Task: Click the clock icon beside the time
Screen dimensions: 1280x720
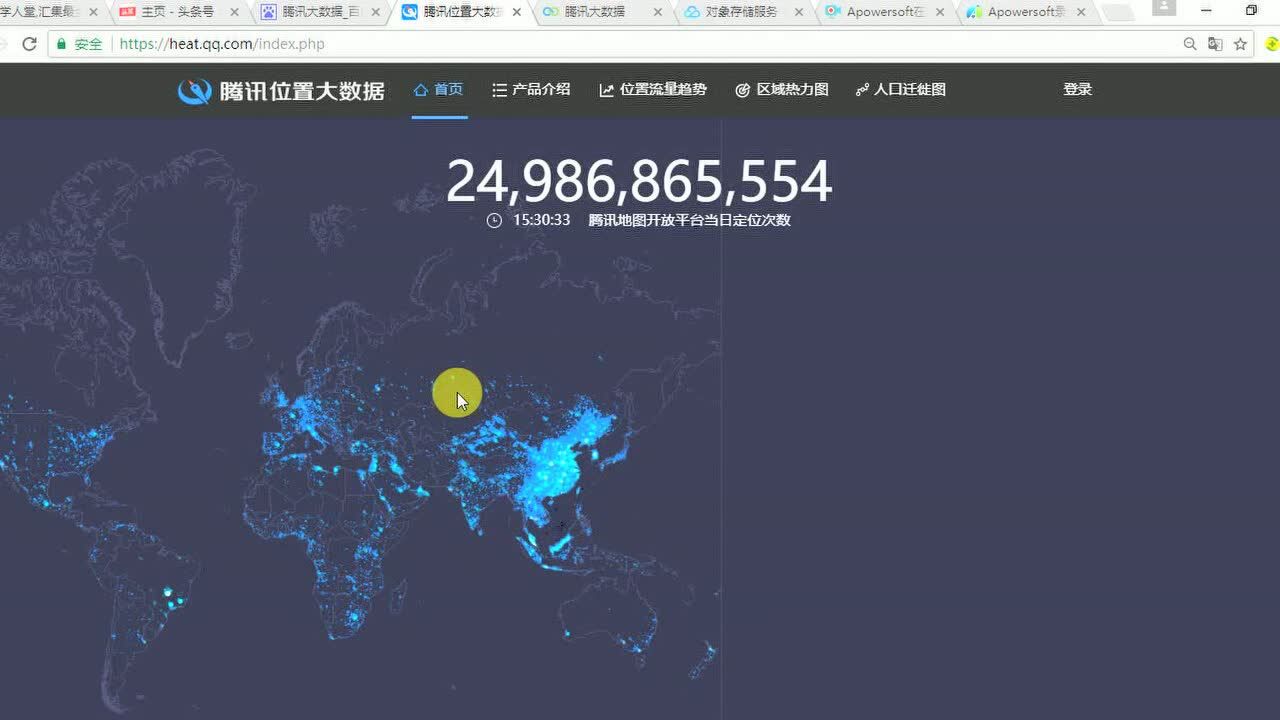Action: pyautogui.click(x=494, y=220)
